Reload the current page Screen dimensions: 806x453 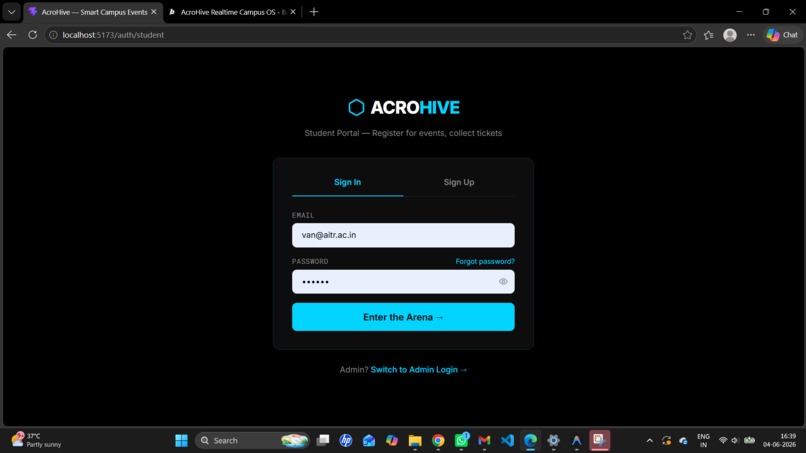coord(32,35)
